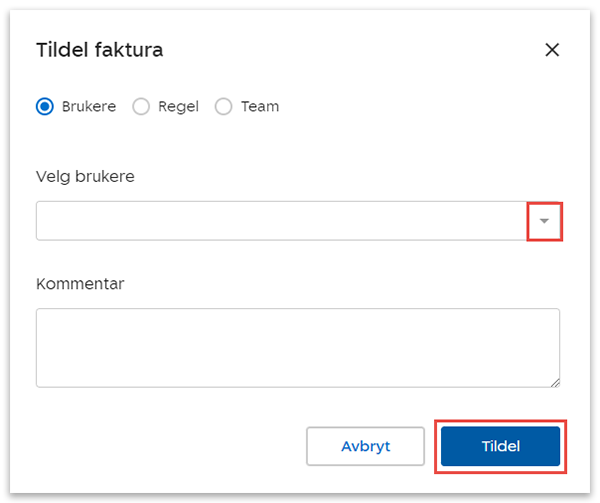Select the Brukere radio button

[44, 106]
